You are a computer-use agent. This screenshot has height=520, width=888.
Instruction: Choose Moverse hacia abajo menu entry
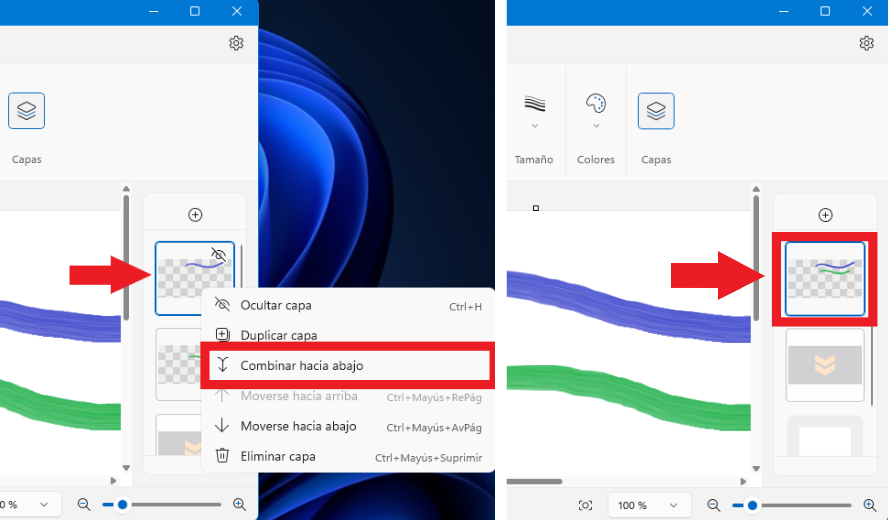tap(348, 426)
